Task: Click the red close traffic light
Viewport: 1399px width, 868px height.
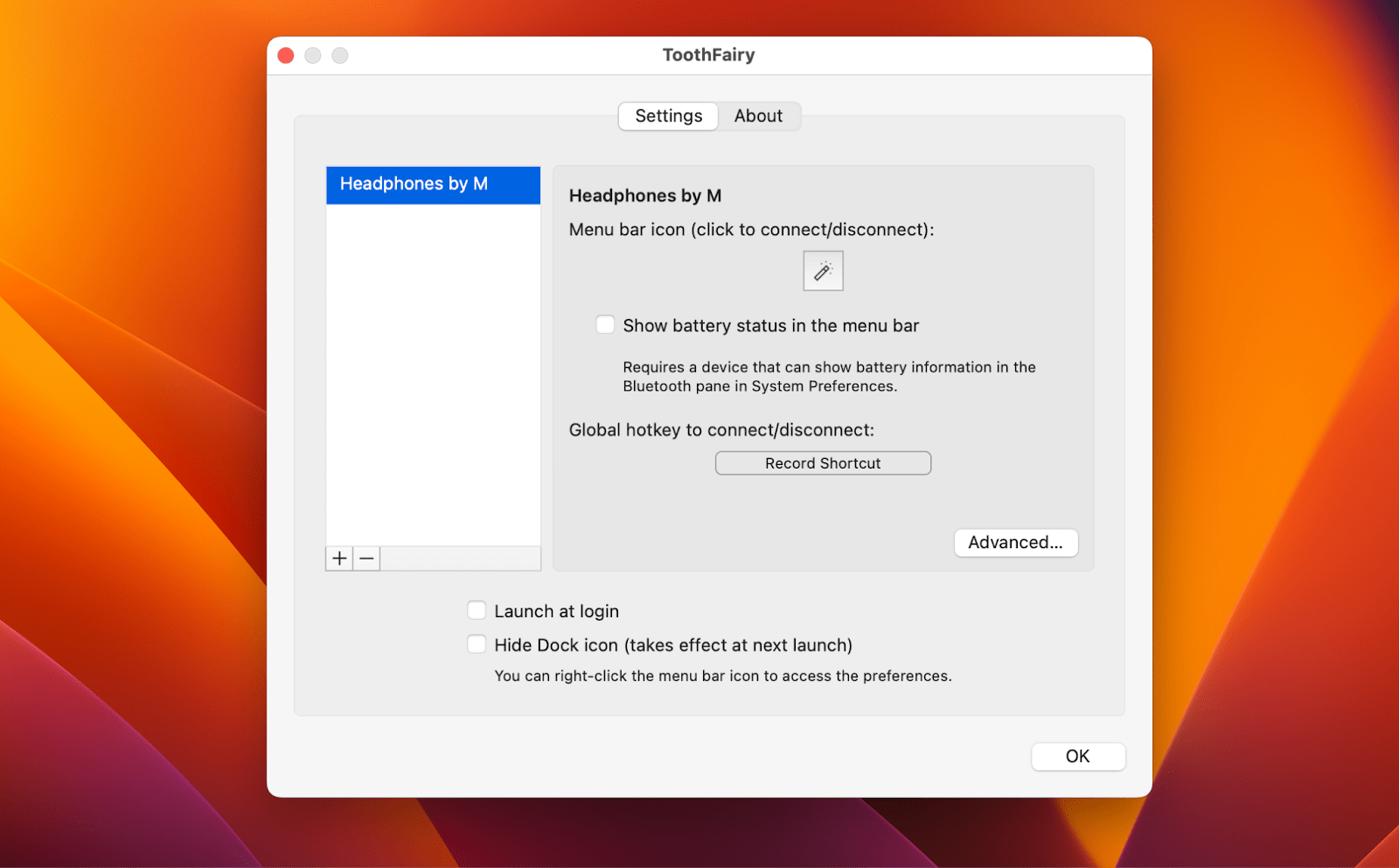Action: pos(285,54)
